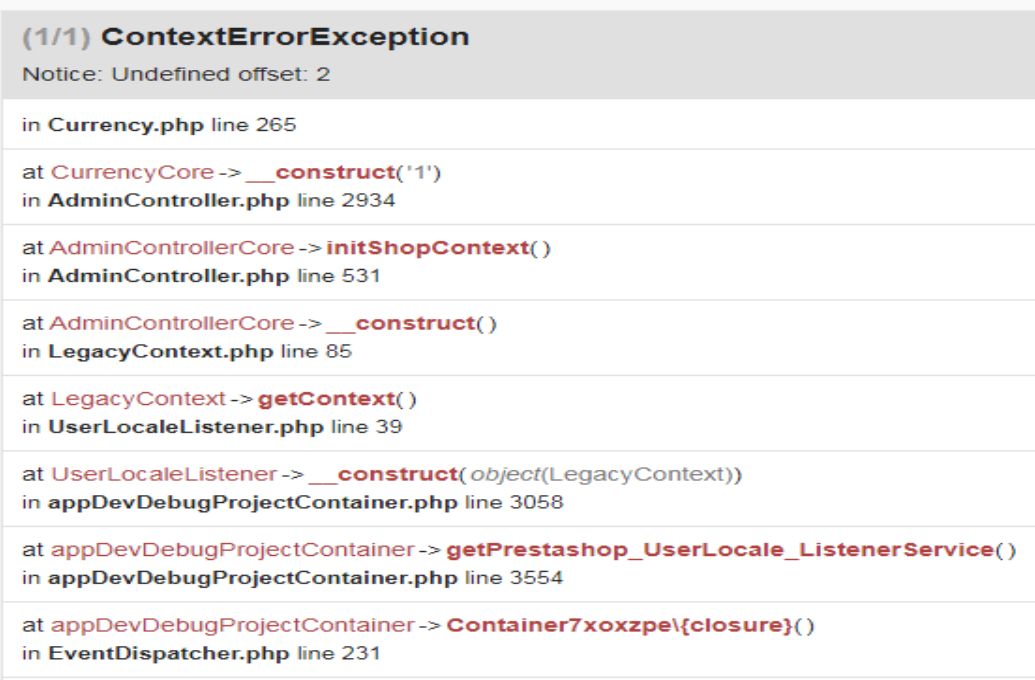Select the 'Undefined offset: 2' notice text
This screenshot has width=1035, height=680.
coord(176,74)
